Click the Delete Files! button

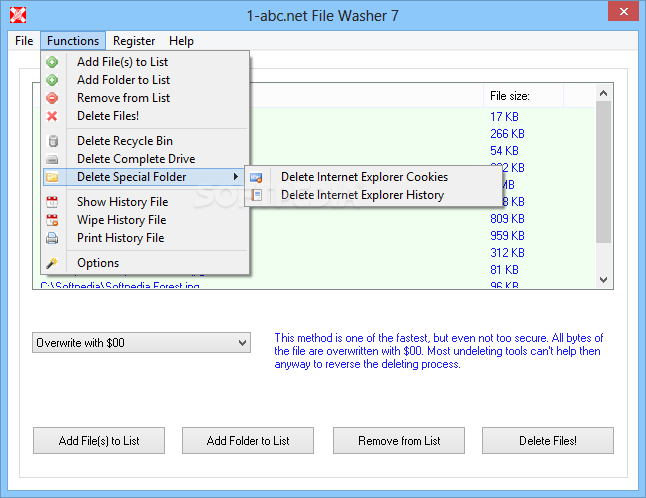[548, 441]
